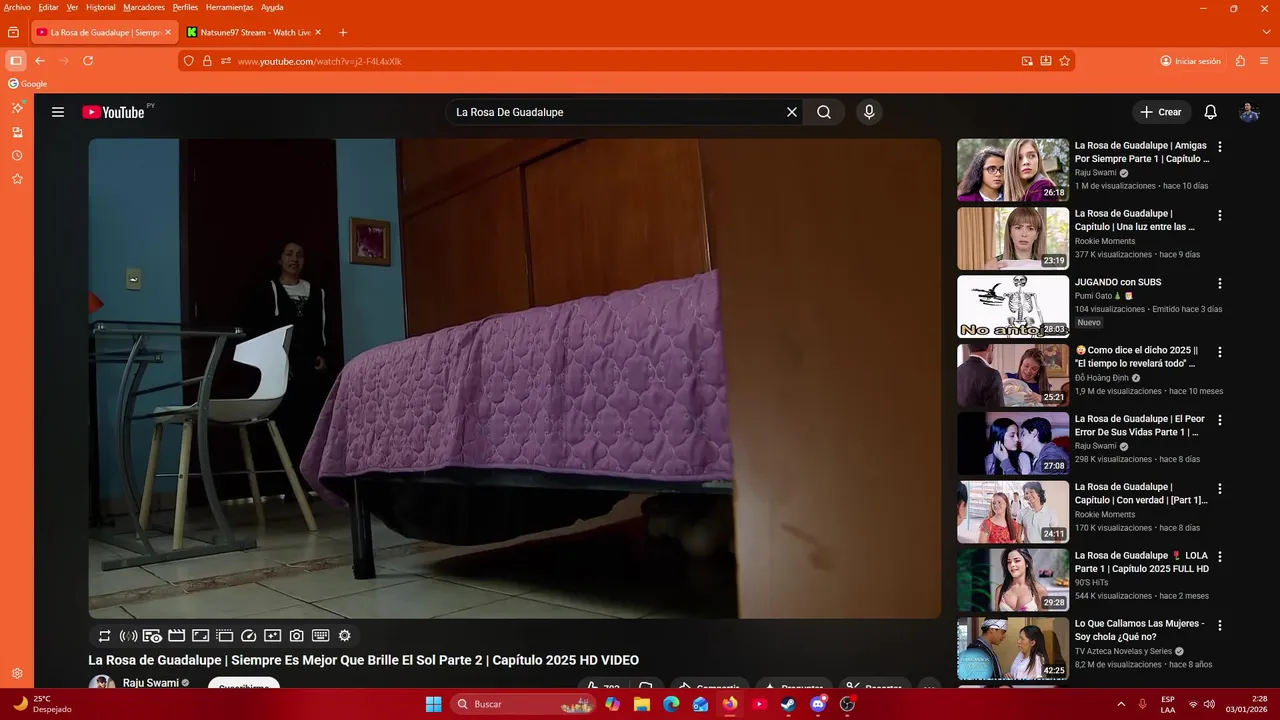The width and height of the screenshot is (1280, 720).
Task: Go back to the previous page
Action: click(40, 61)
